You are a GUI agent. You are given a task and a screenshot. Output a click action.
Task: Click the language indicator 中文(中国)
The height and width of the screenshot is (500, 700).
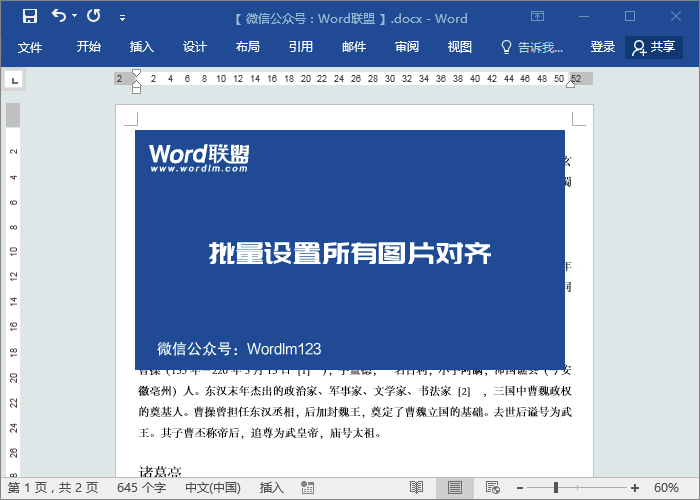213,488
